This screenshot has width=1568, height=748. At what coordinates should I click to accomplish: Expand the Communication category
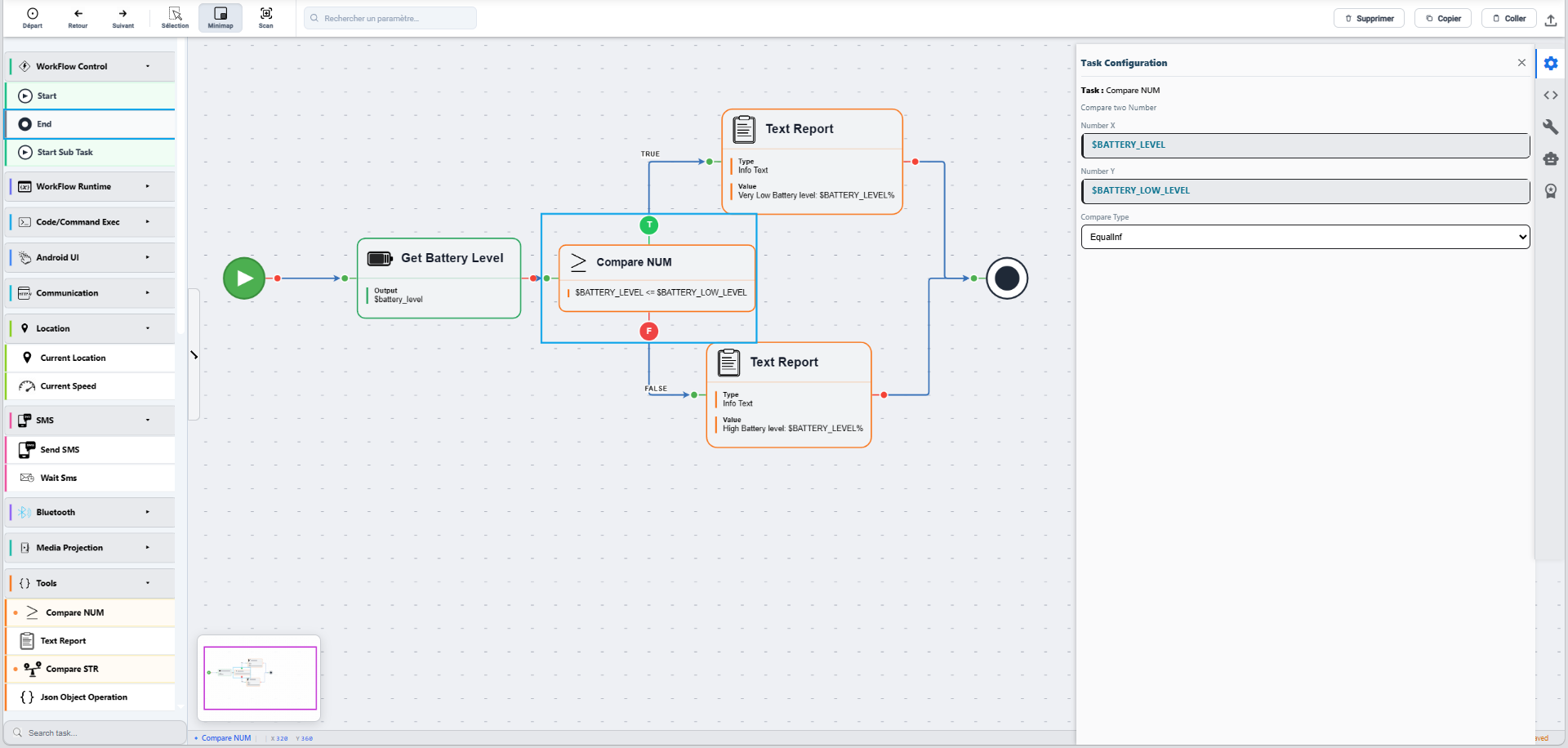(91, 293)
